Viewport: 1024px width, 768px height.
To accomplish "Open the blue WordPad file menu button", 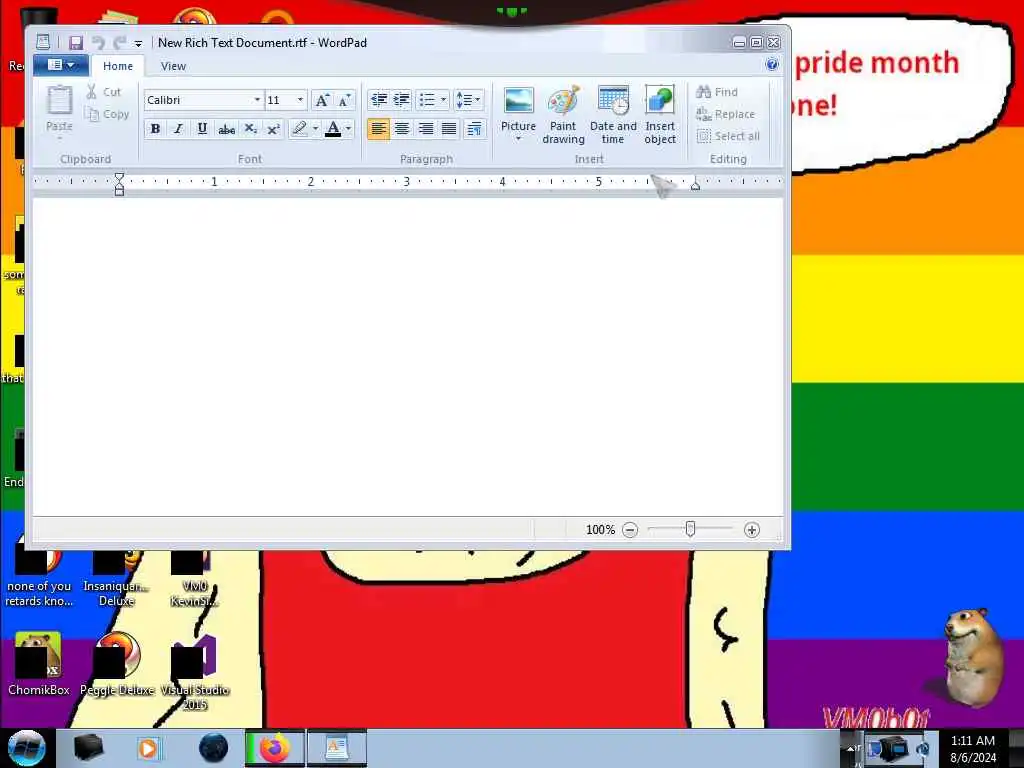I will tap(61, 65).
